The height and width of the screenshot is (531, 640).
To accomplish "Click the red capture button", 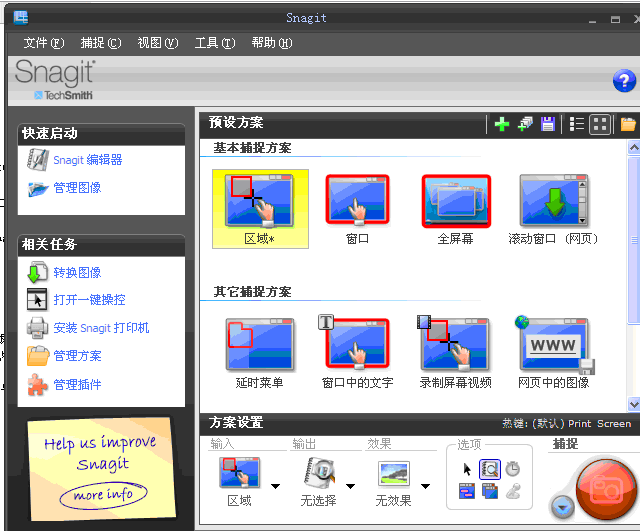I will [x=606, y=489].
